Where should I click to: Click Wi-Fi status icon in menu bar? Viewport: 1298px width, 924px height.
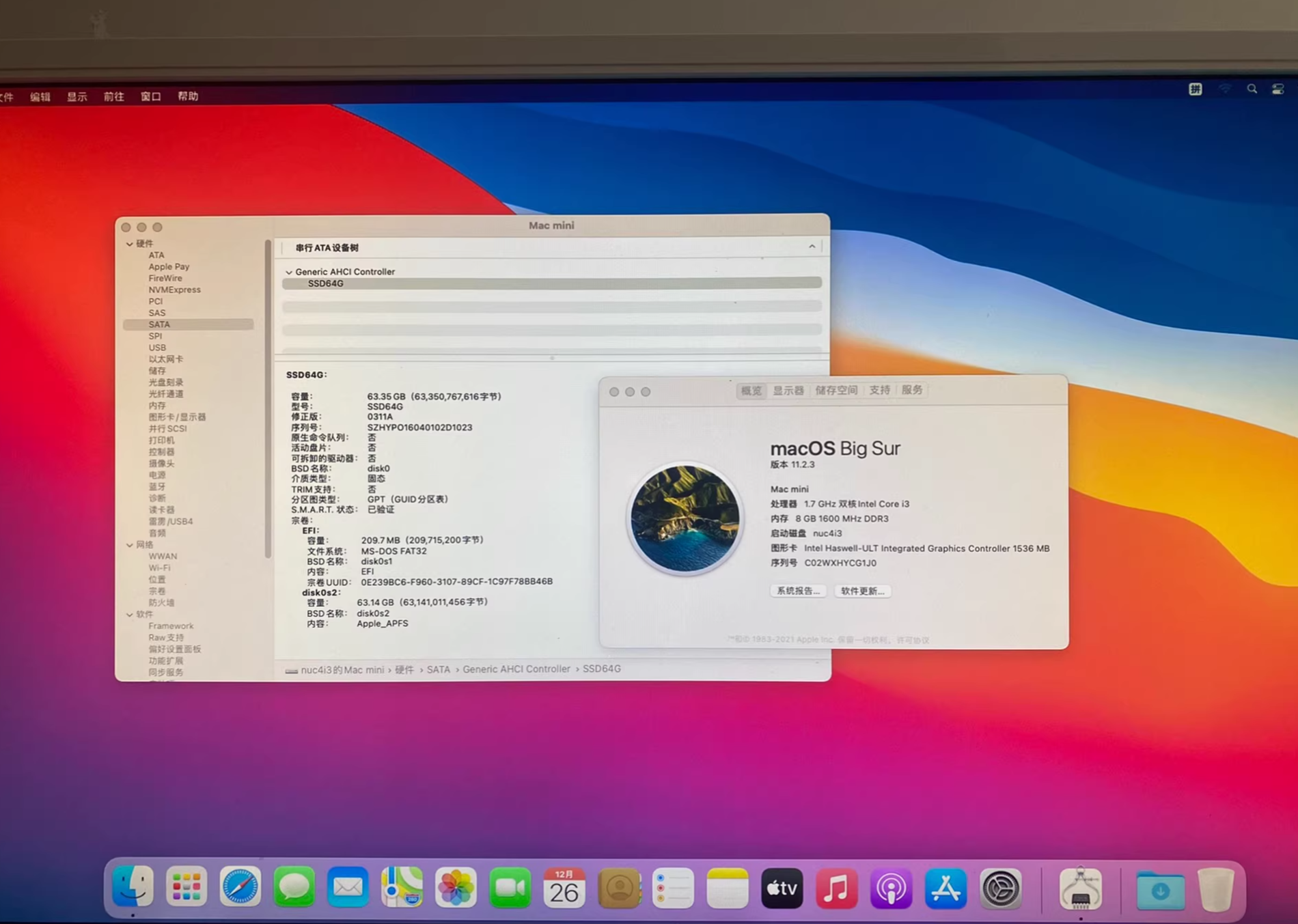click(x=1225, y=89)
